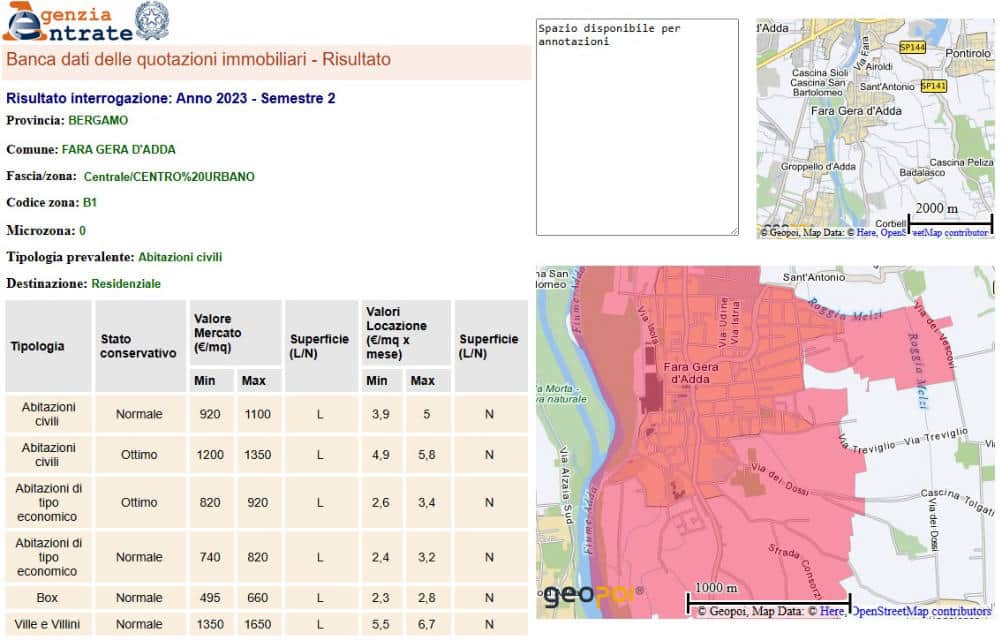Viewport: 1002px width, 640px height.
Task: Click the Italian Republic emblem icon
Action: 152,20
